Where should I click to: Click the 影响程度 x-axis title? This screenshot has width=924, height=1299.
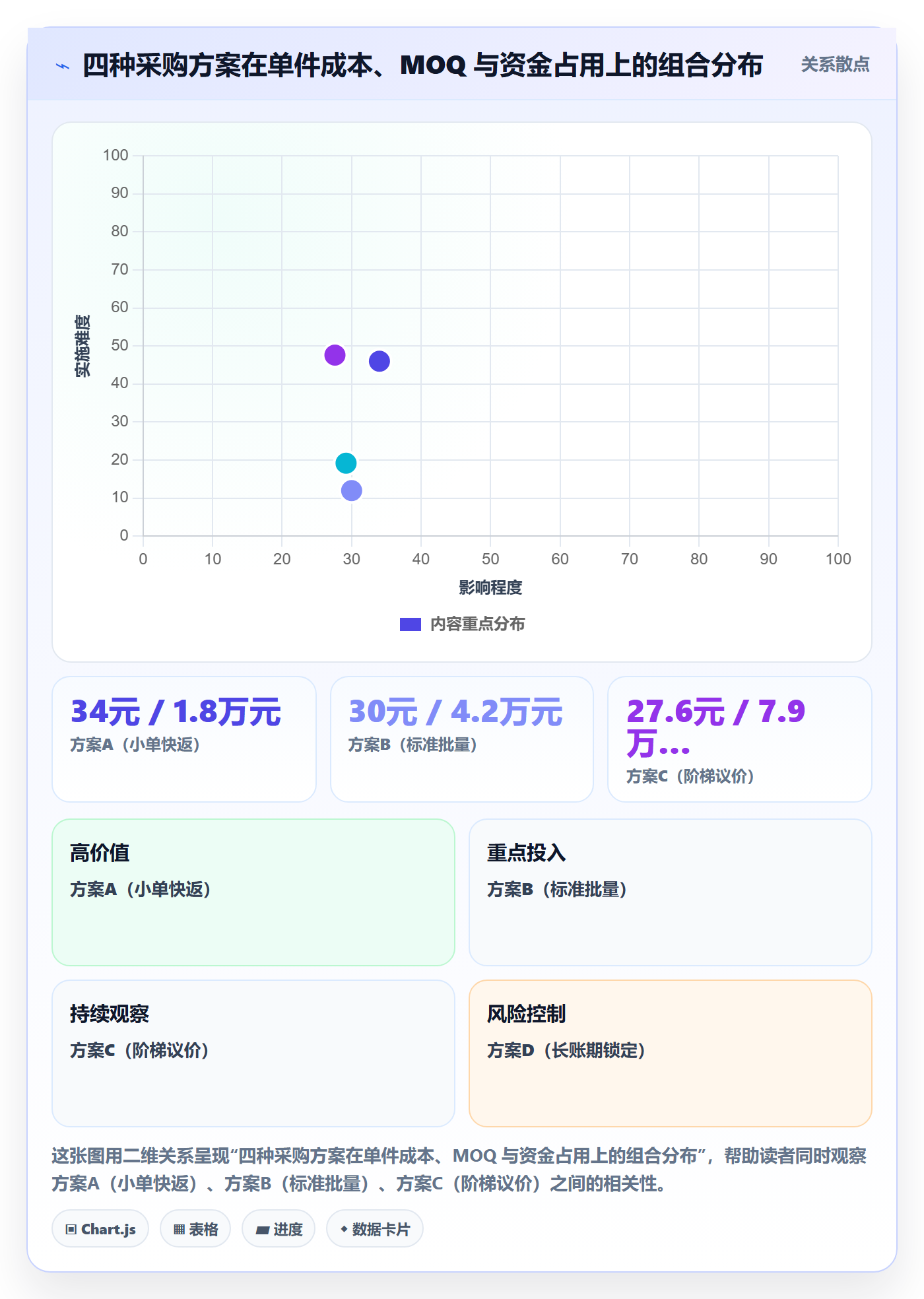(x=490, y=587)
